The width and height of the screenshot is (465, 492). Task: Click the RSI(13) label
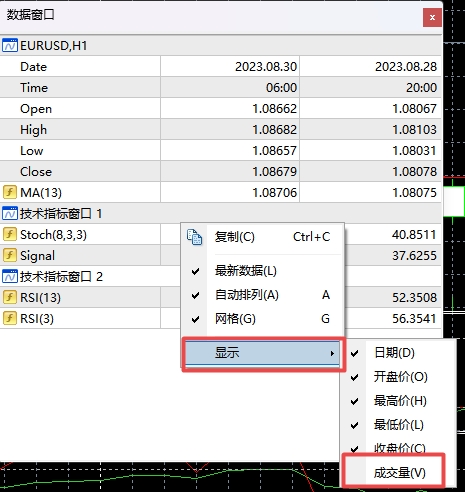coord(40,298)
